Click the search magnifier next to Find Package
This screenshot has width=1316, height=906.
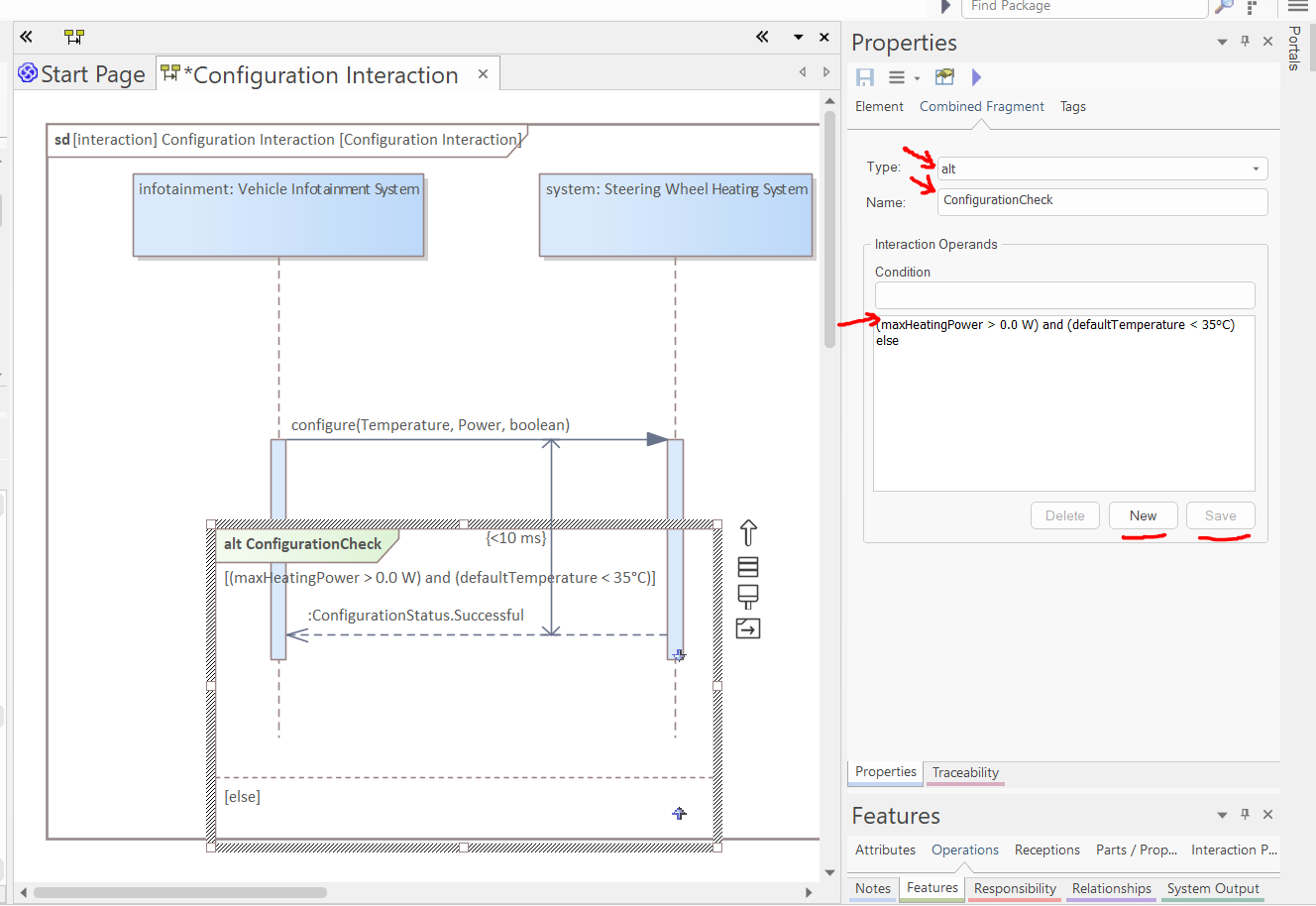click(x=1224, y=7)
